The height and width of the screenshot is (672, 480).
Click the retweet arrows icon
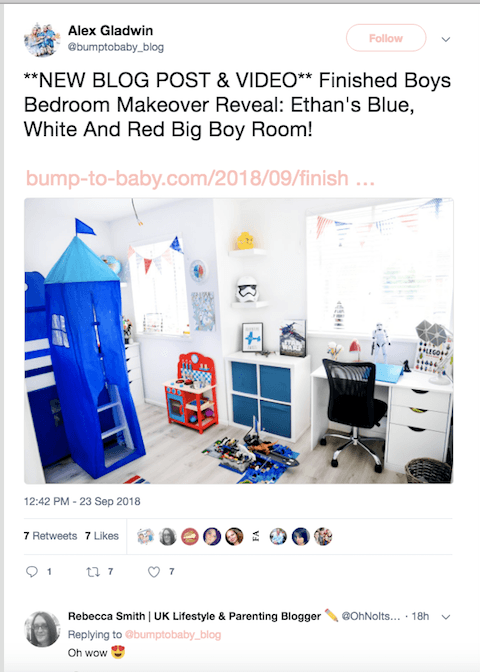pos(93,571)
